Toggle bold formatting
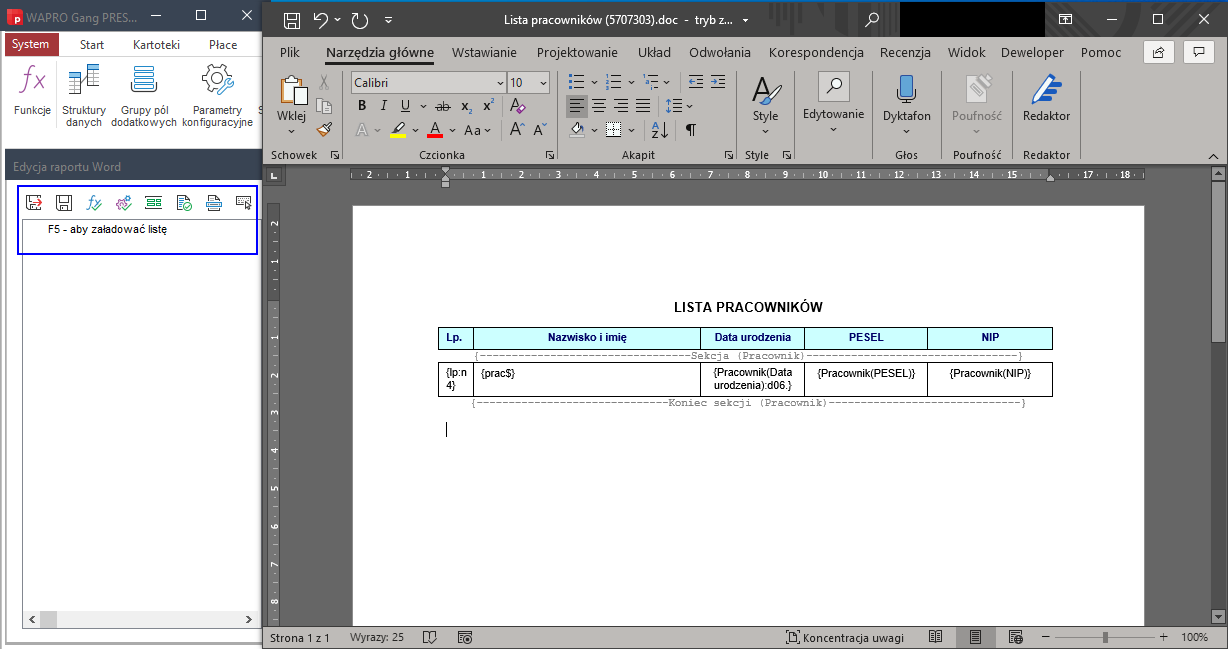 coord(362,106)
